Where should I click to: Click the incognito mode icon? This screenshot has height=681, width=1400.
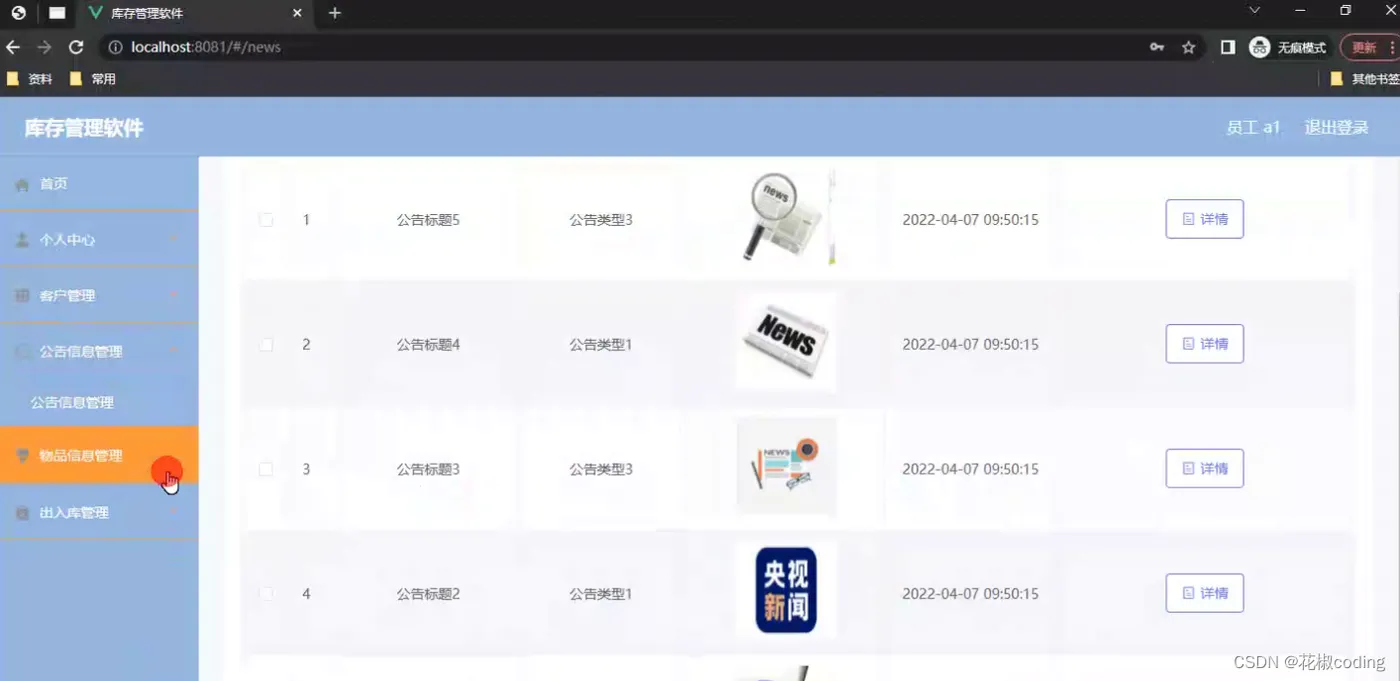1260,47
